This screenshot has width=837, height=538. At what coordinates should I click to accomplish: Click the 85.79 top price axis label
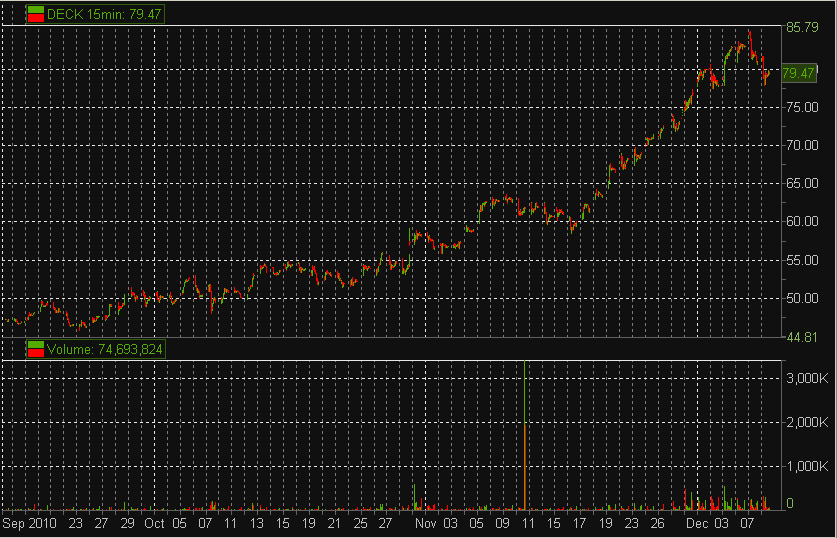tap(802, 28)
